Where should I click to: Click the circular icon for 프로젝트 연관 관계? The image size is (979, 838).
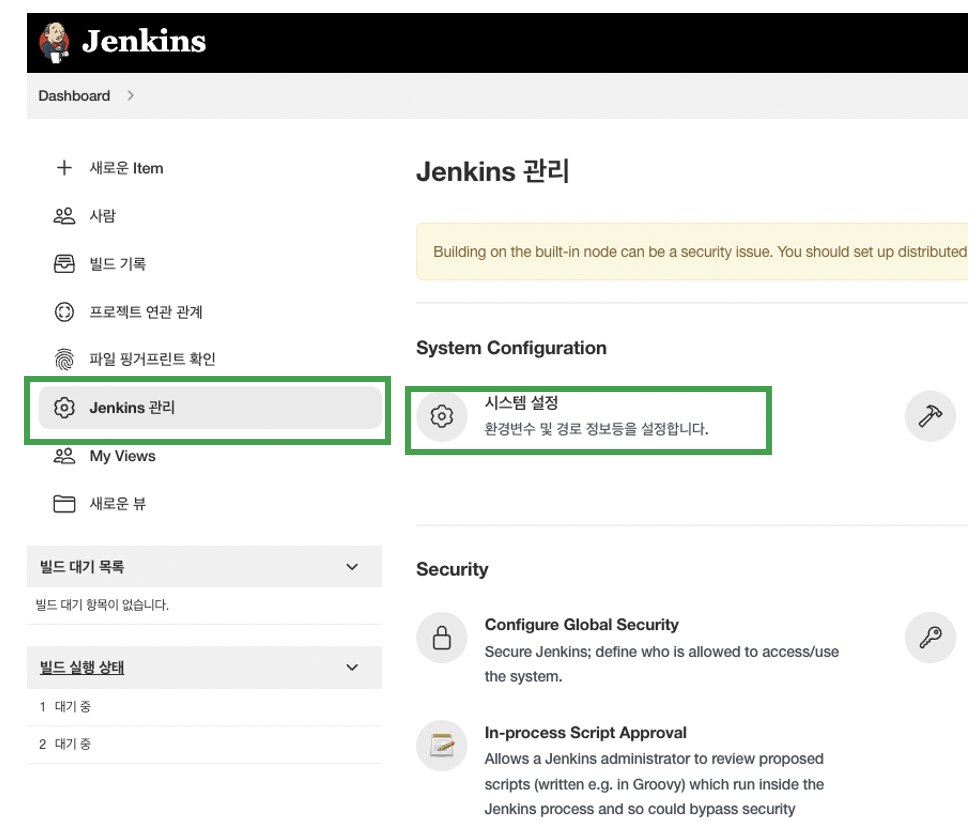(x=64, y=312)
